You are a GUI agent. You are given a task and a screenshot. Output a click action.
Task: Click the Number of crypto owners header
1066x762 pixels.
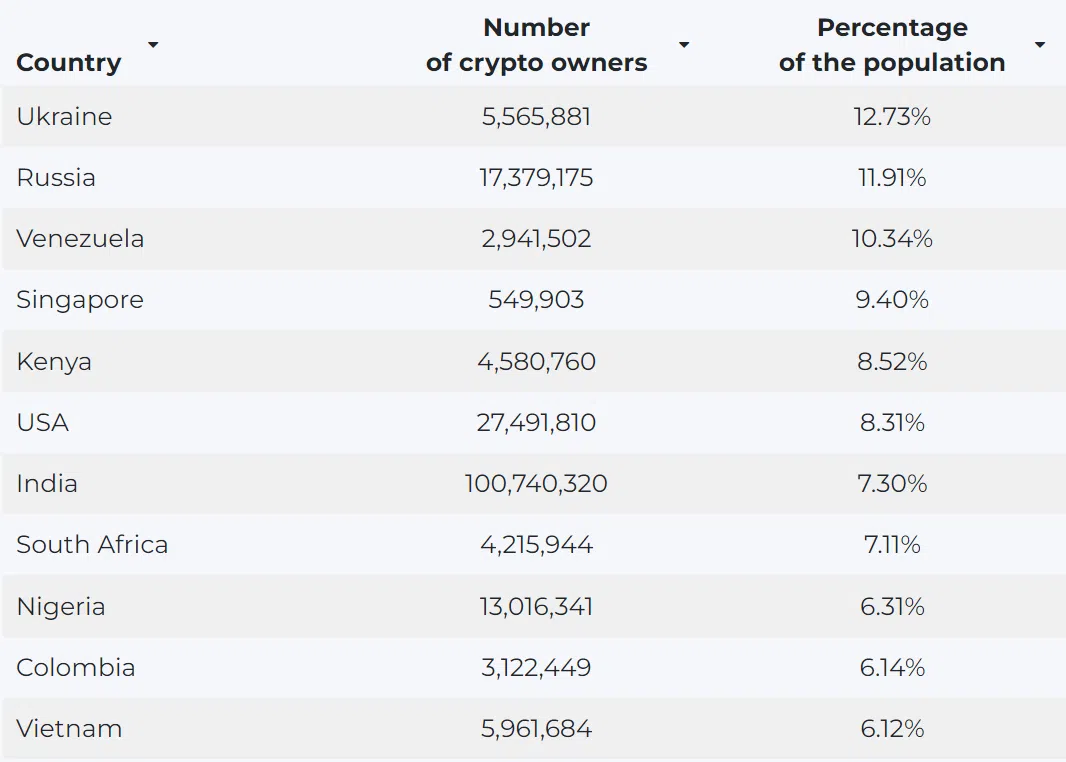pos(536,45)
